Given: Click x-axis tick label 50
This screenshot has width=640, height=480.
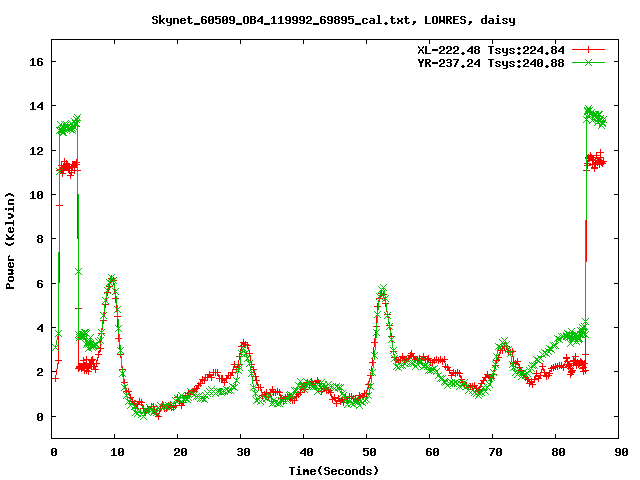Looking at the screenshot, I should click(x=369, y=452).
